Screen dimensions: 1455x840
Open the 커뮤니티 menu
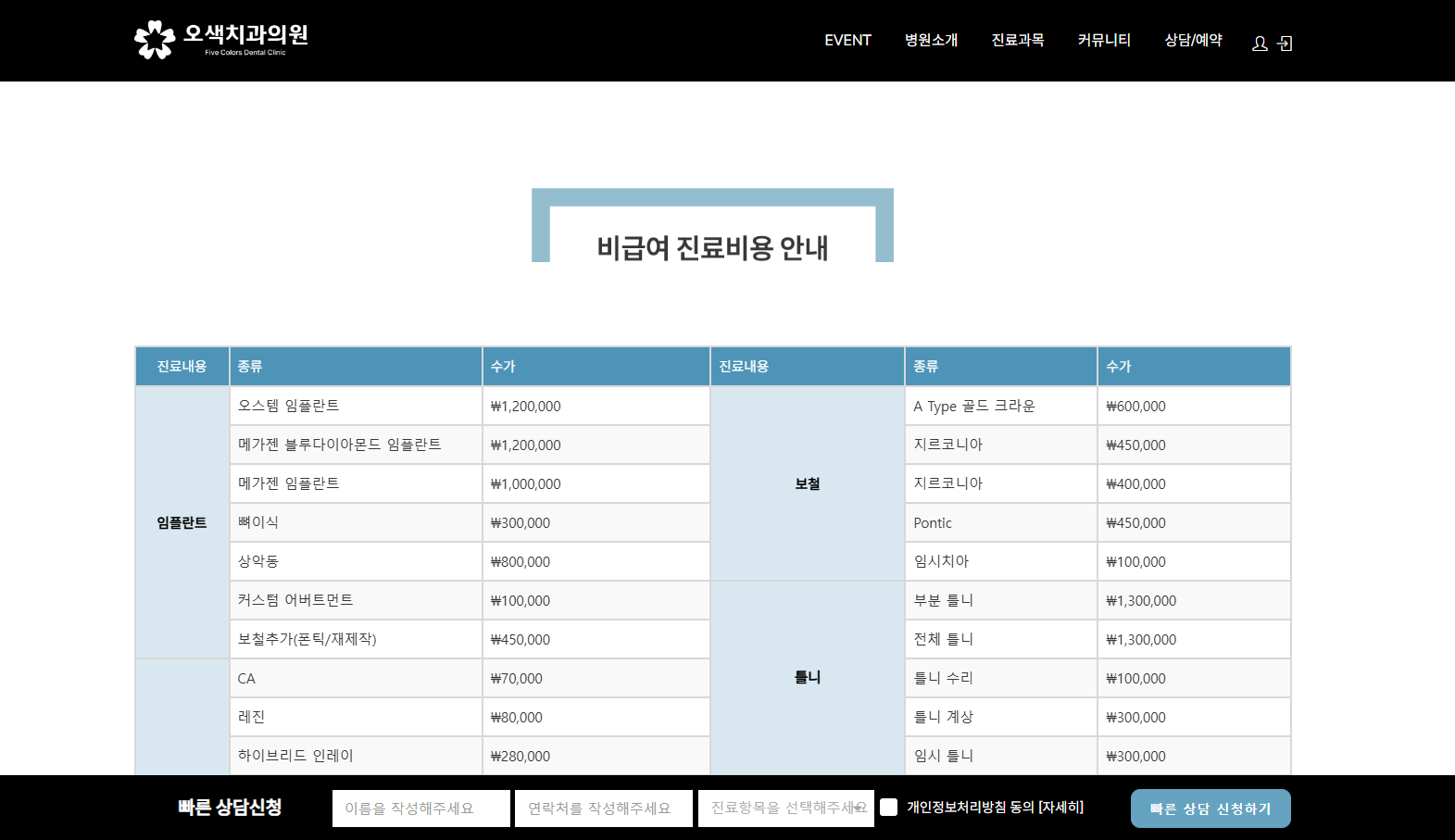1104,40
